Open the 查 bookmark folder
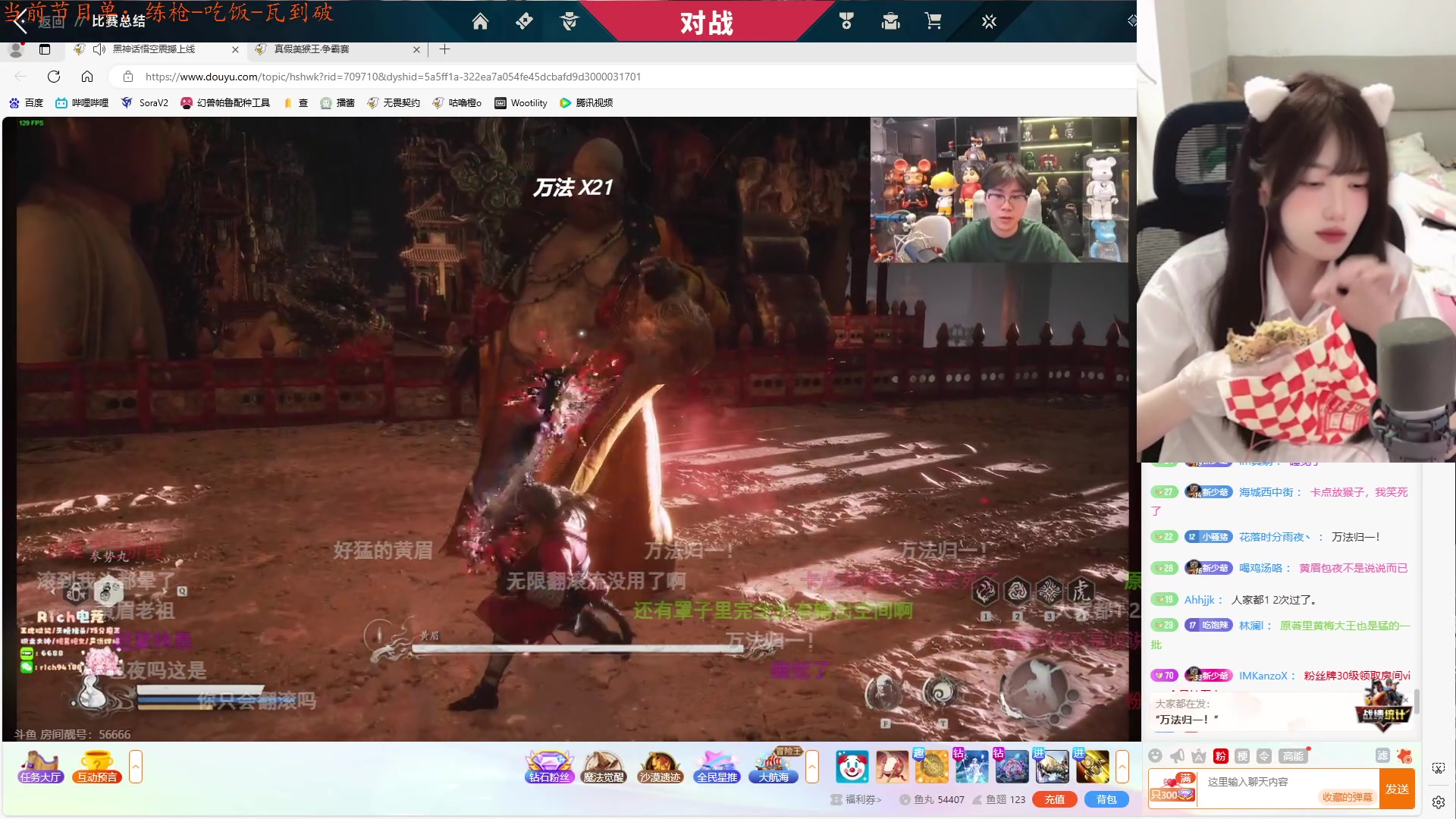1456x819 pixels. (x=296, y=103)
